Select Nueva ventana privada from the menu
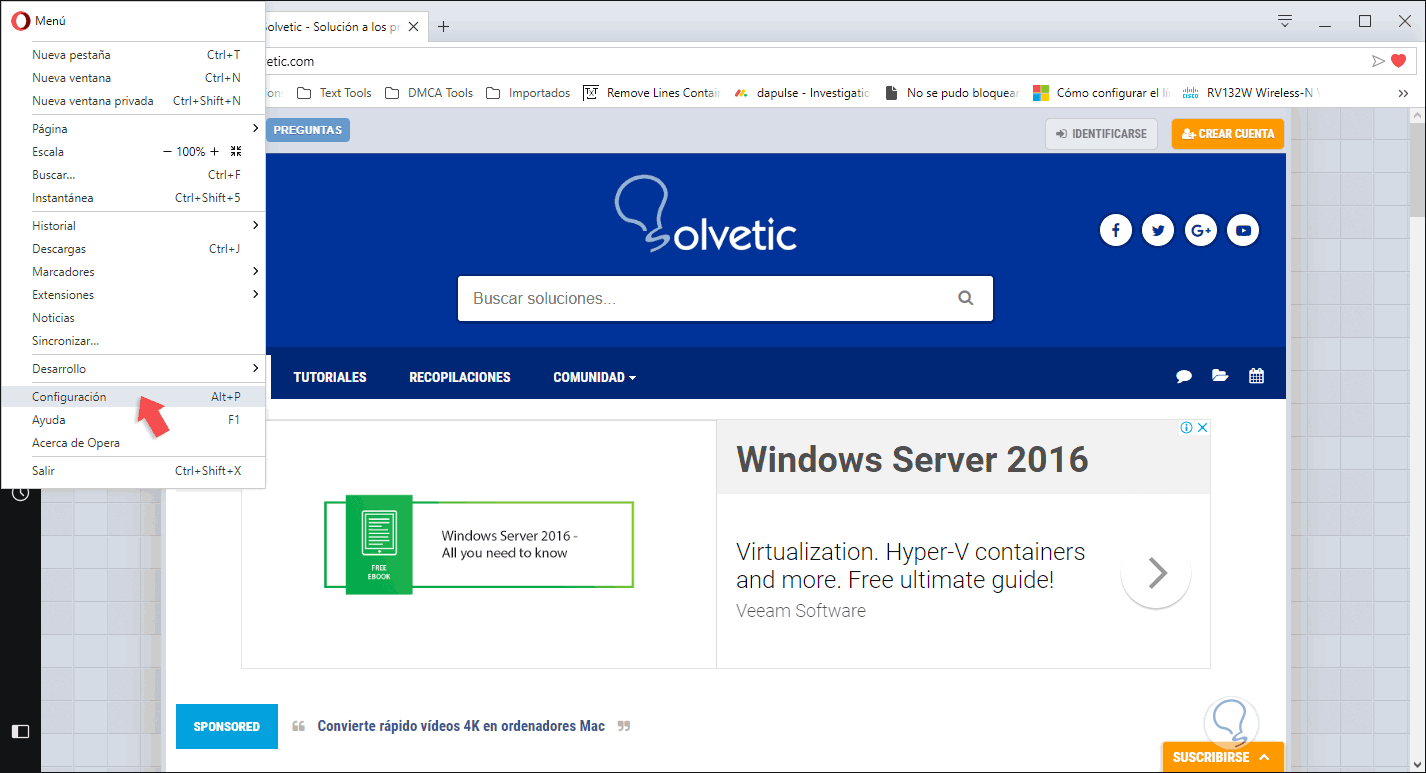Screen dimensions: 1426x773 pyautogui.click(x=133, y=101)
